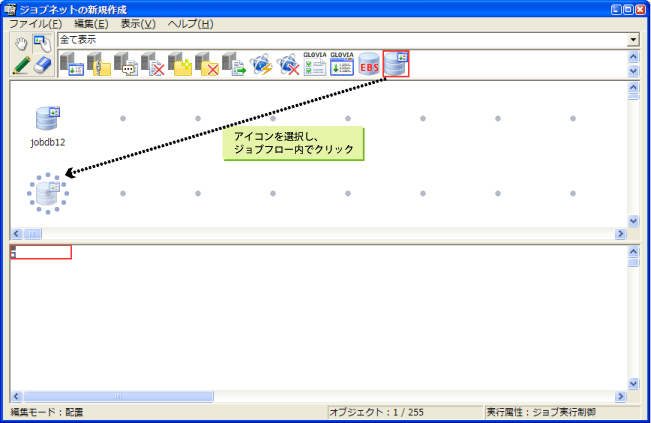Open the 編集(E) menu
This screenshot has height=423, width=651.
pos(91,24)
